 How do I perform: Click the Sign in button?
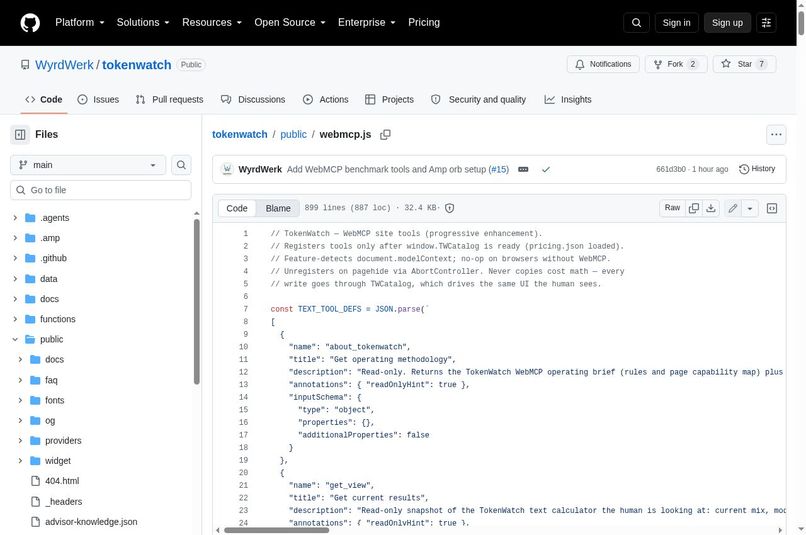coord(676,23)
